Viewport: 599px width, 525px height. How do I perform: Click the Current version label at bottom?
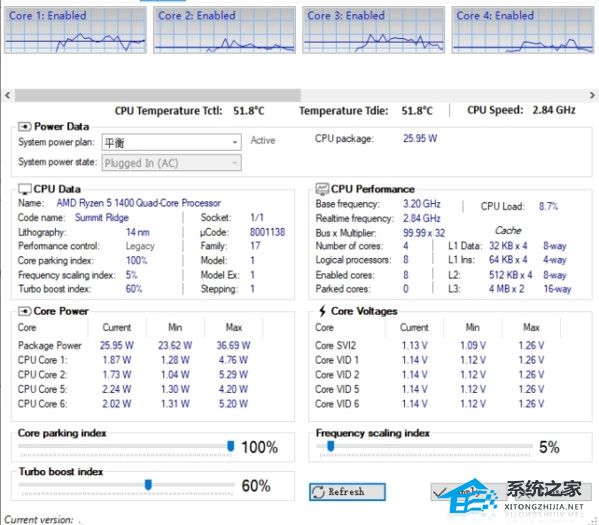[x=39, y=520]
